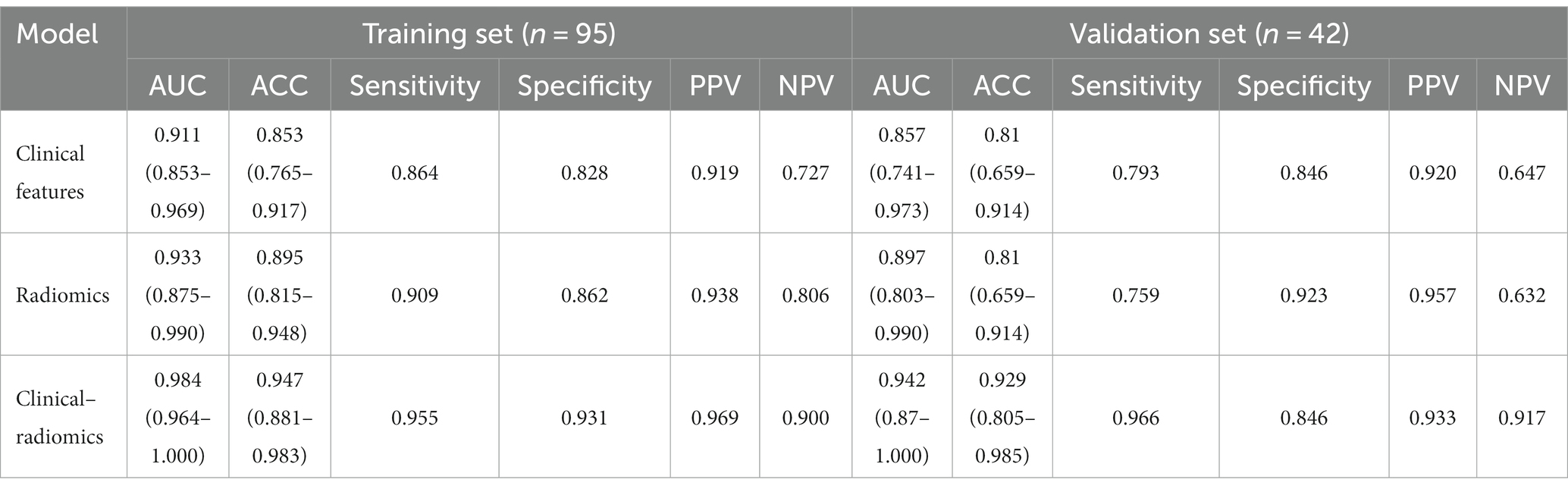Click the validation Specificity column header
Viewport: 1568px width, 489px height.
coord(1304,86)
